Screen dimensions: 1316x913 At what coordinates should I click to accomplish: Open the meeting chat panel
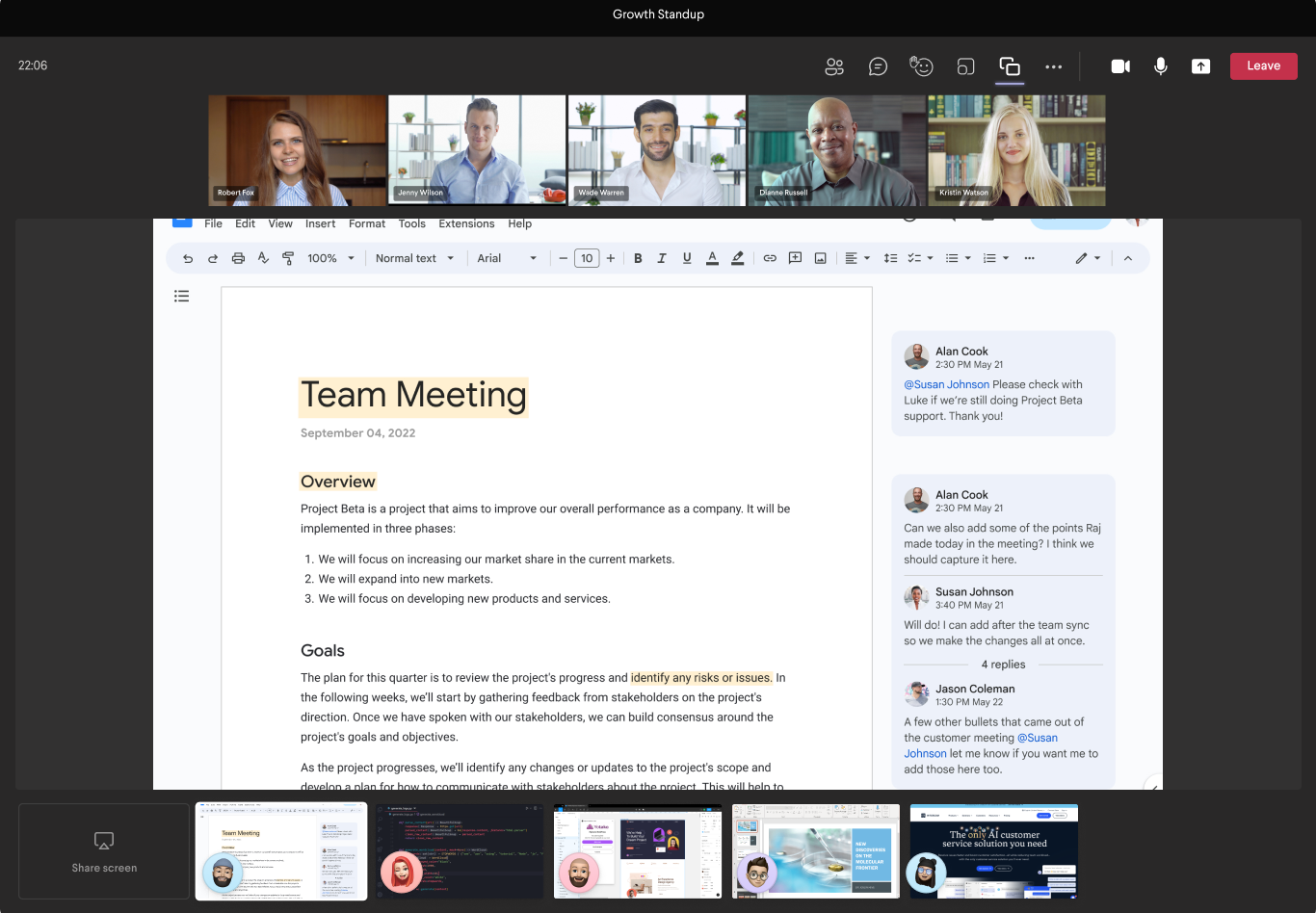[878, 65]
